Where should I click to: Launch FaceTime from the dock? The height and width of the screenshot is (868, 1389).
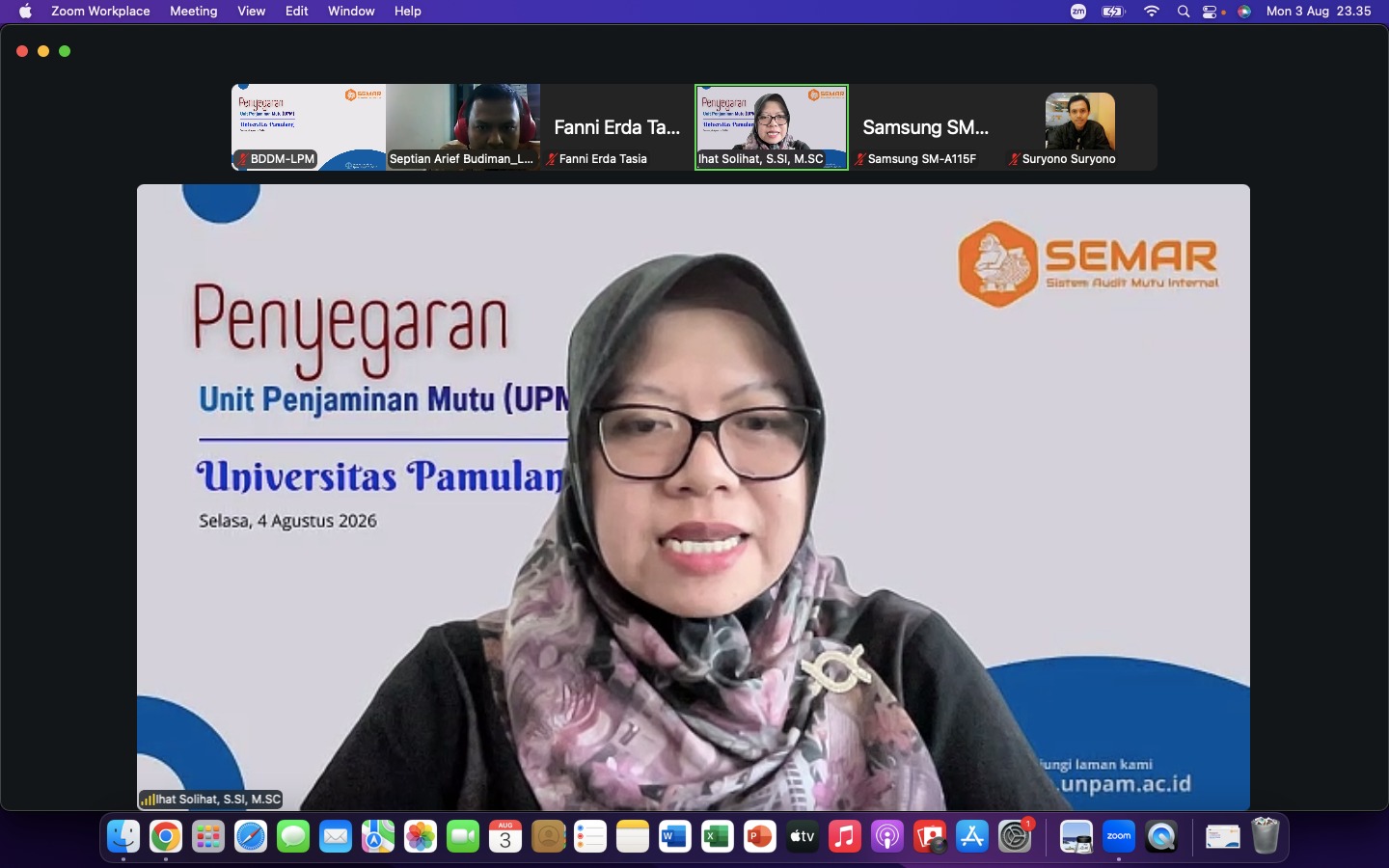click(463, 837)
